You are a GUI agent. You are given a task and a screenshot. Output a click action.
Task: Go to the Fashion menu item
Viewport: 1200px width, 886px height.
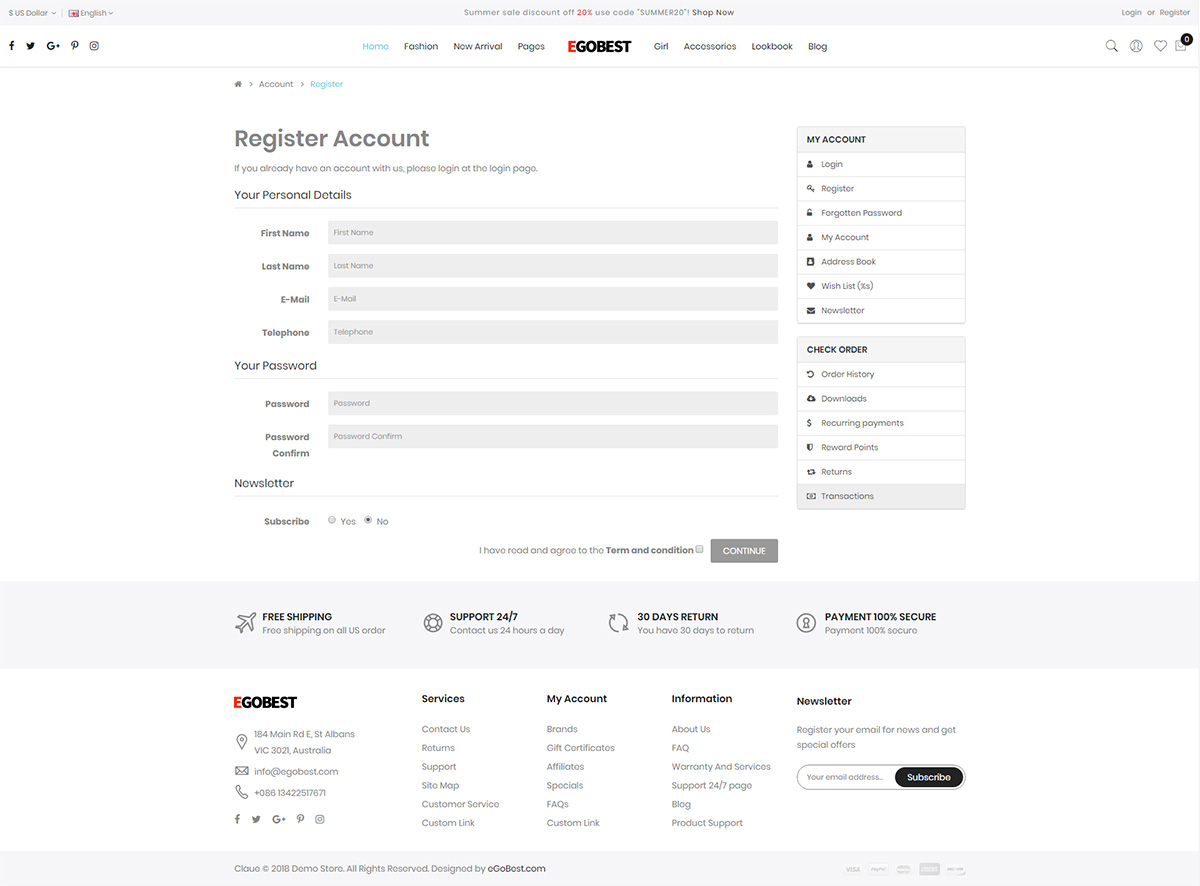coord(421,47)
